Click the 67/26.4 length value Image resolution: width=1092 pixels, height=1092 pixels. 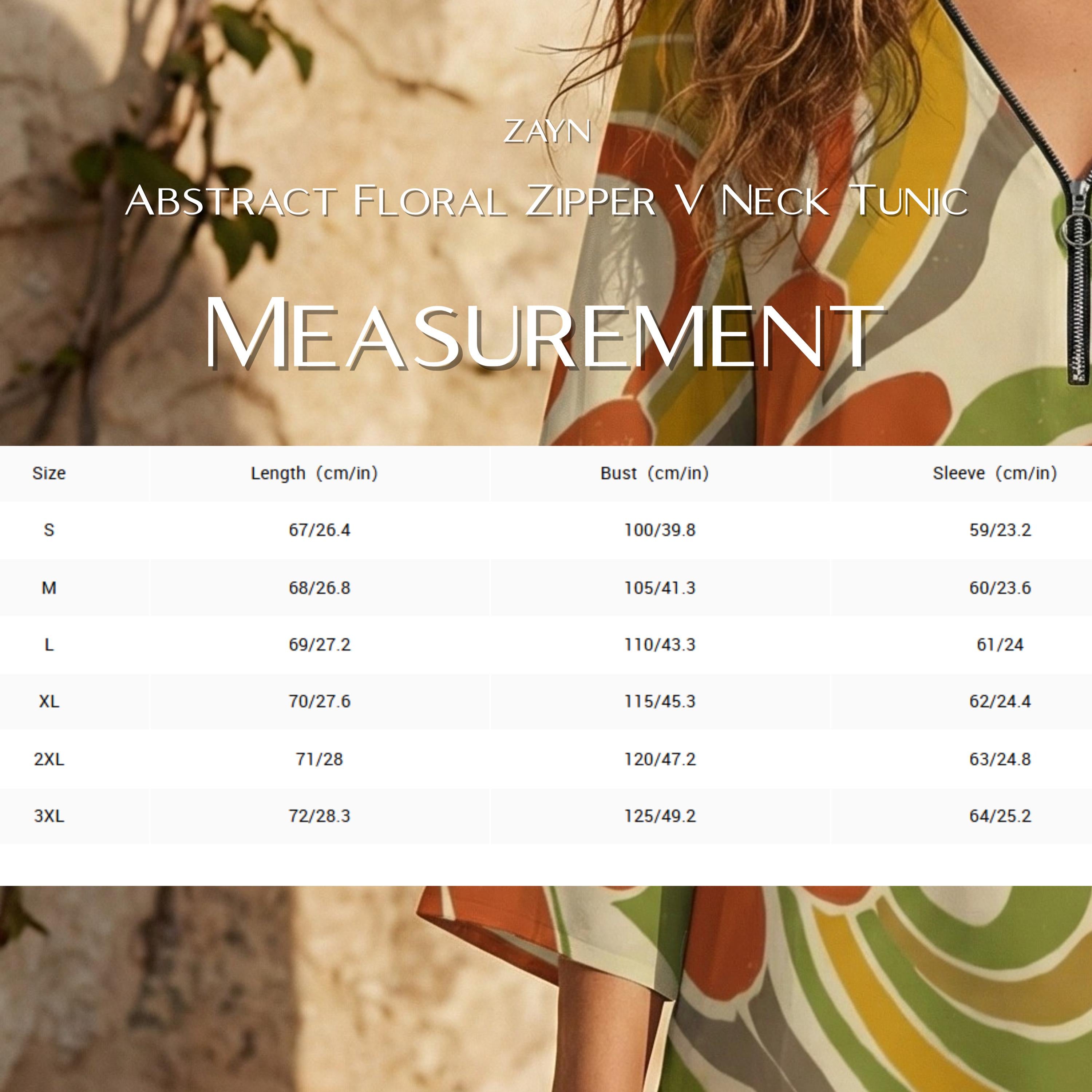[319, 530]
